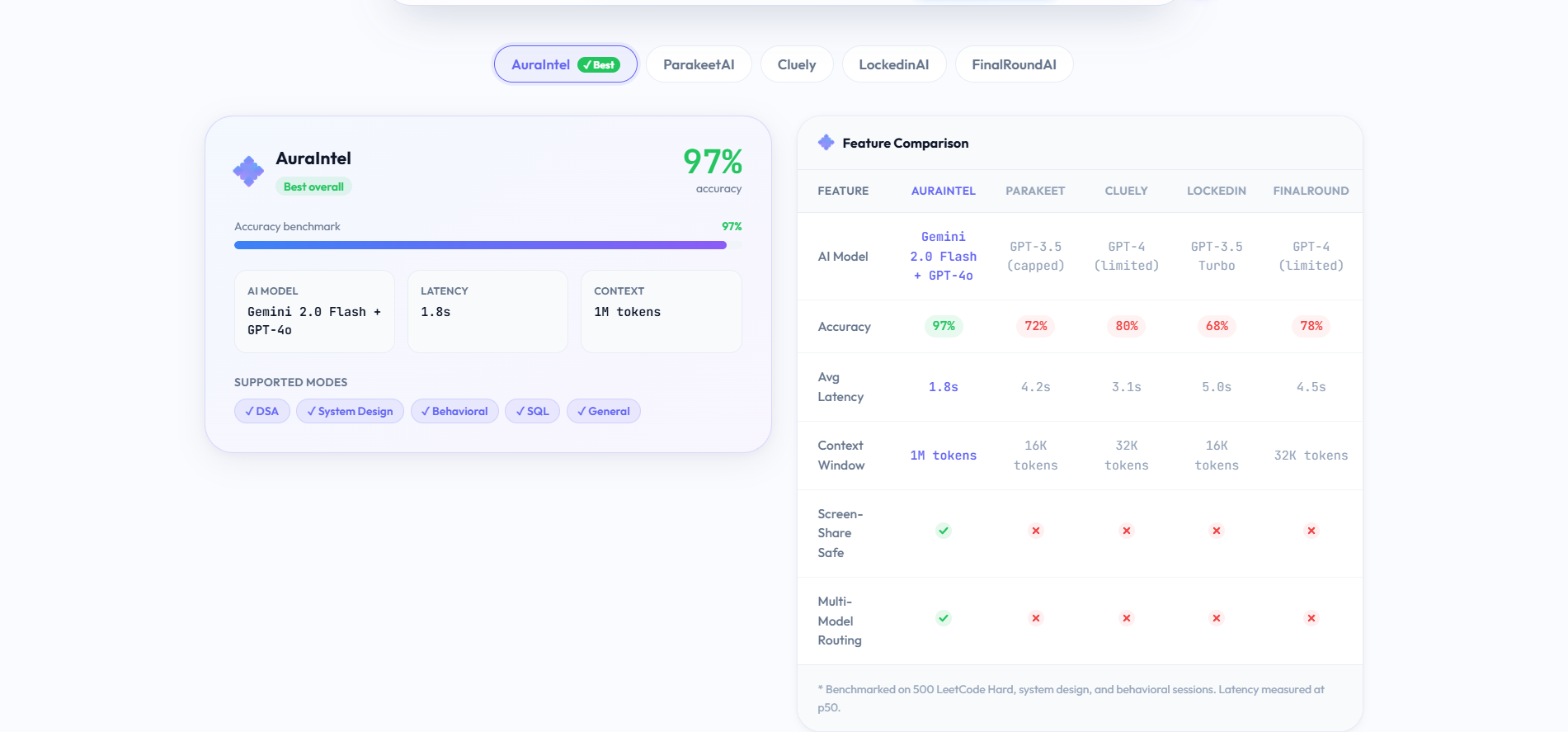Click the GPT-3.5 (capped) cell
The height and width of the screenshot is (732, 1568).
(1036, 256)
